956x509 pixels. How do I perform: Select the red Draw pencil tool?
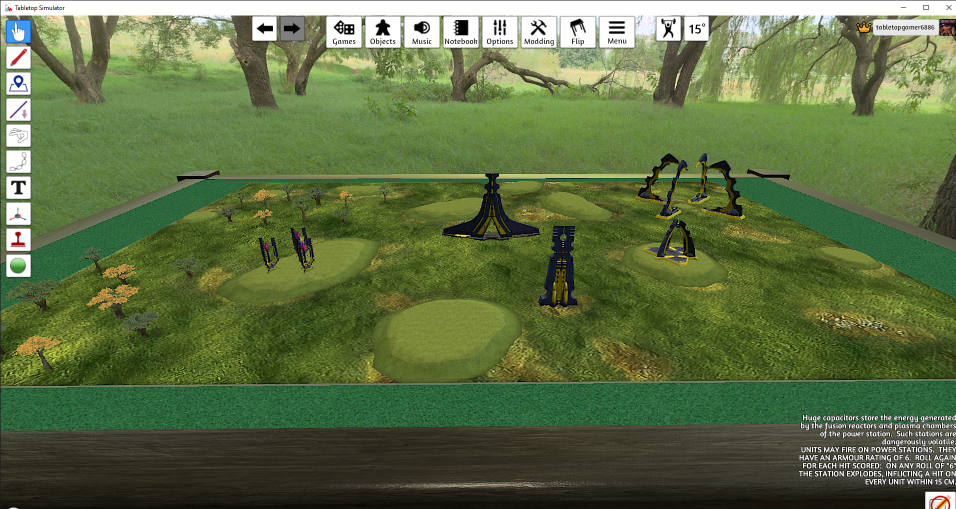coord(18,57)
